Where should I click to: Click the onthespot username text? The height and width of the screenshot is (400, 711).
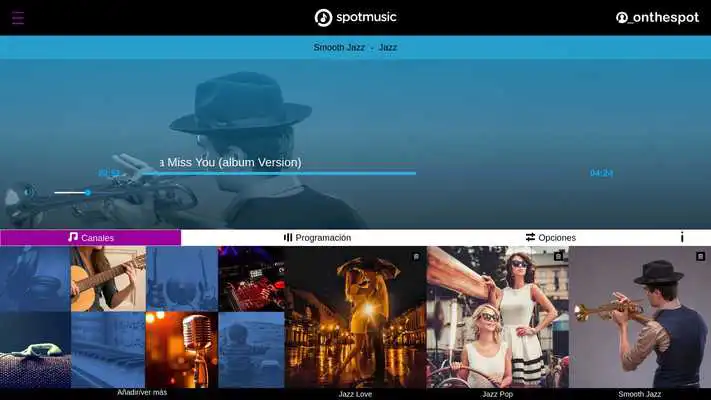click(664, 18)
